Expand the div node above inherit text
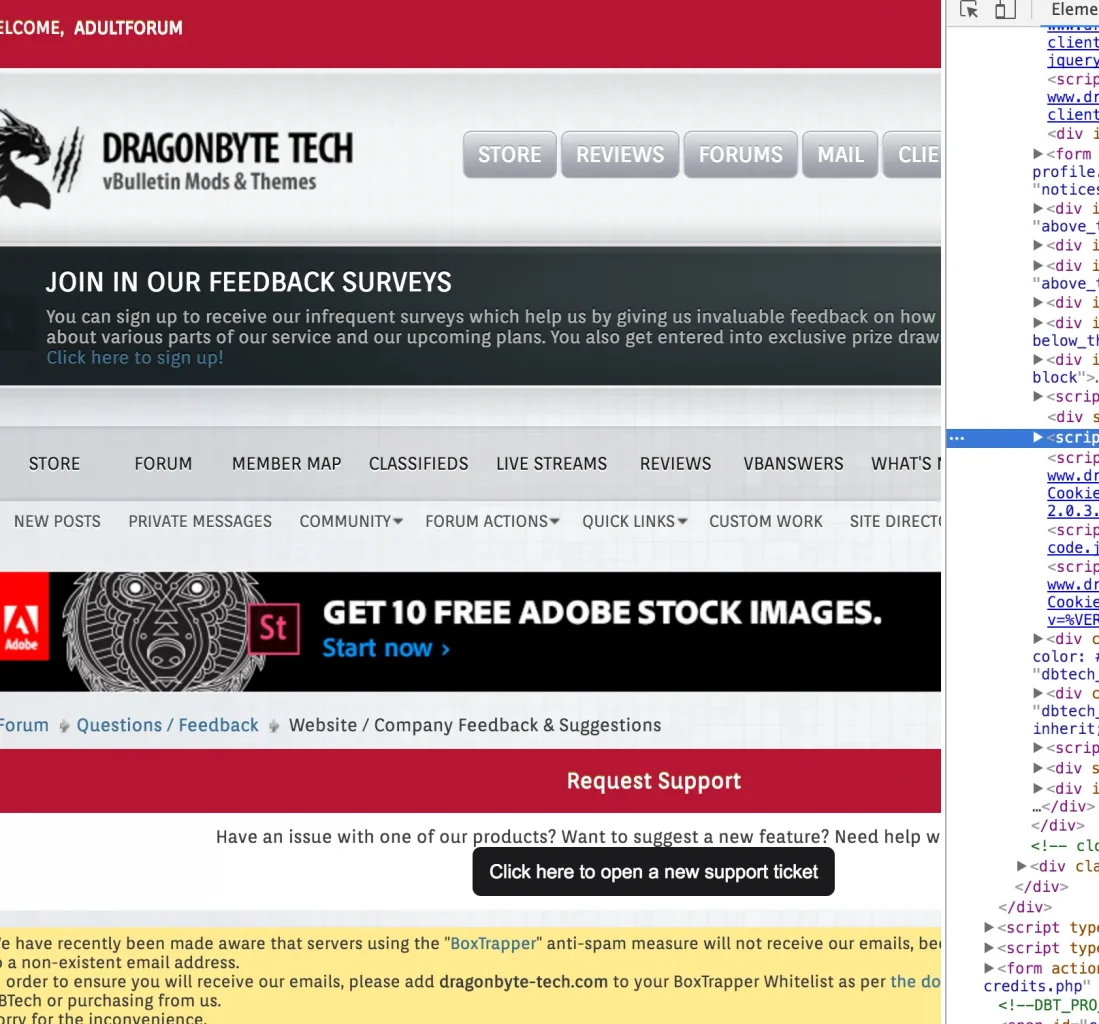This screenshot has height=1024, width=1099. [x=1038, y=692]
